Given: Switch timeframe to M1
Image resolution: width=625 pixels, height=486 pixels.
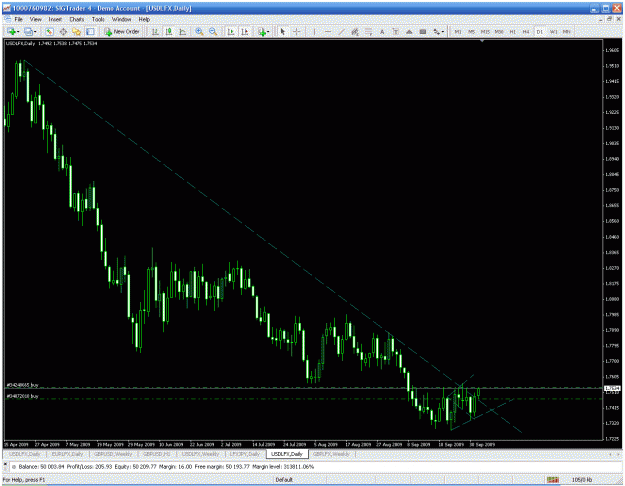Looking at the screenshot, I should pos(458,31).
